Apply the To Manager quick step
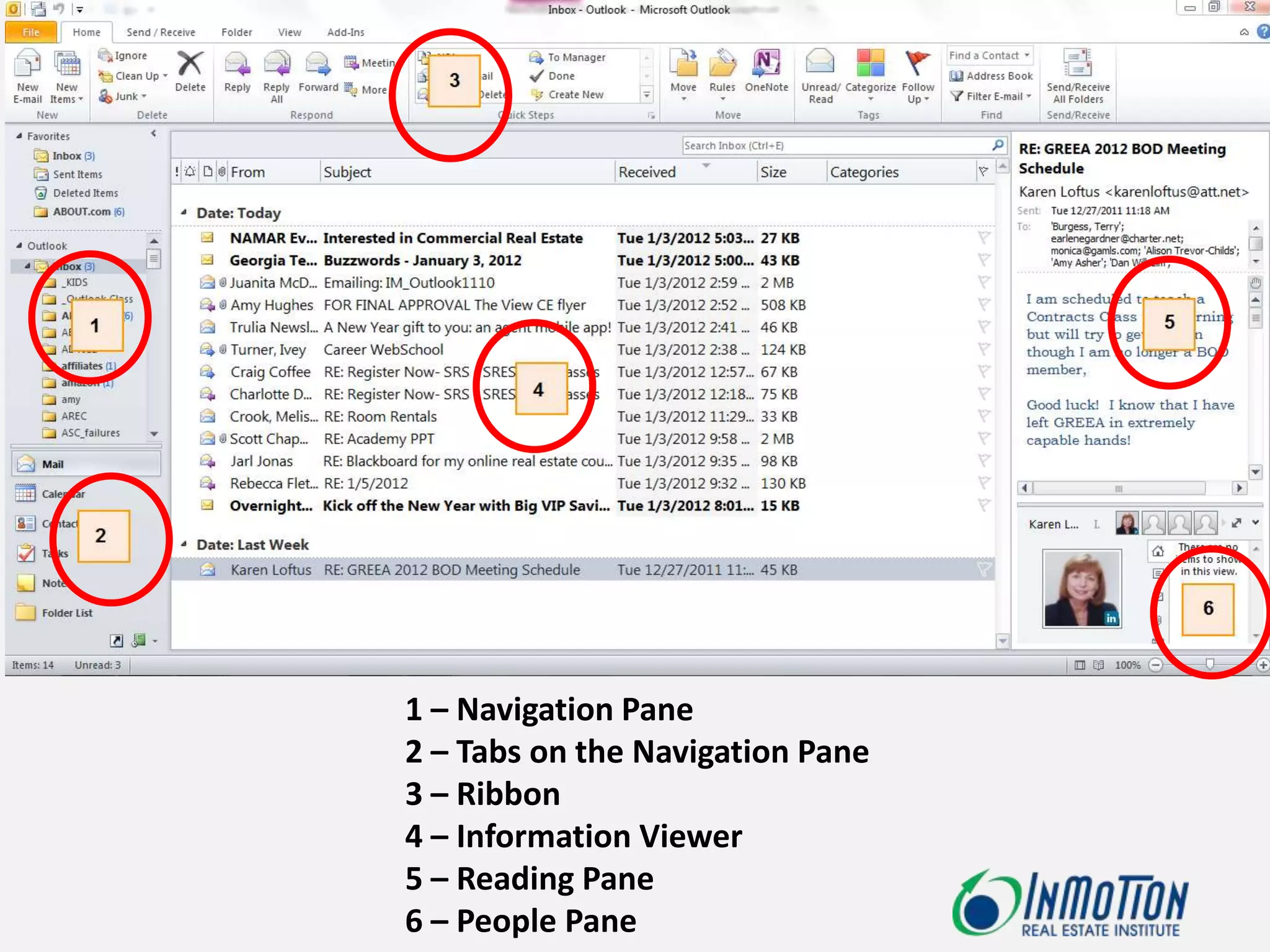This screenshot has height=952, width=1270. point(567,57)
